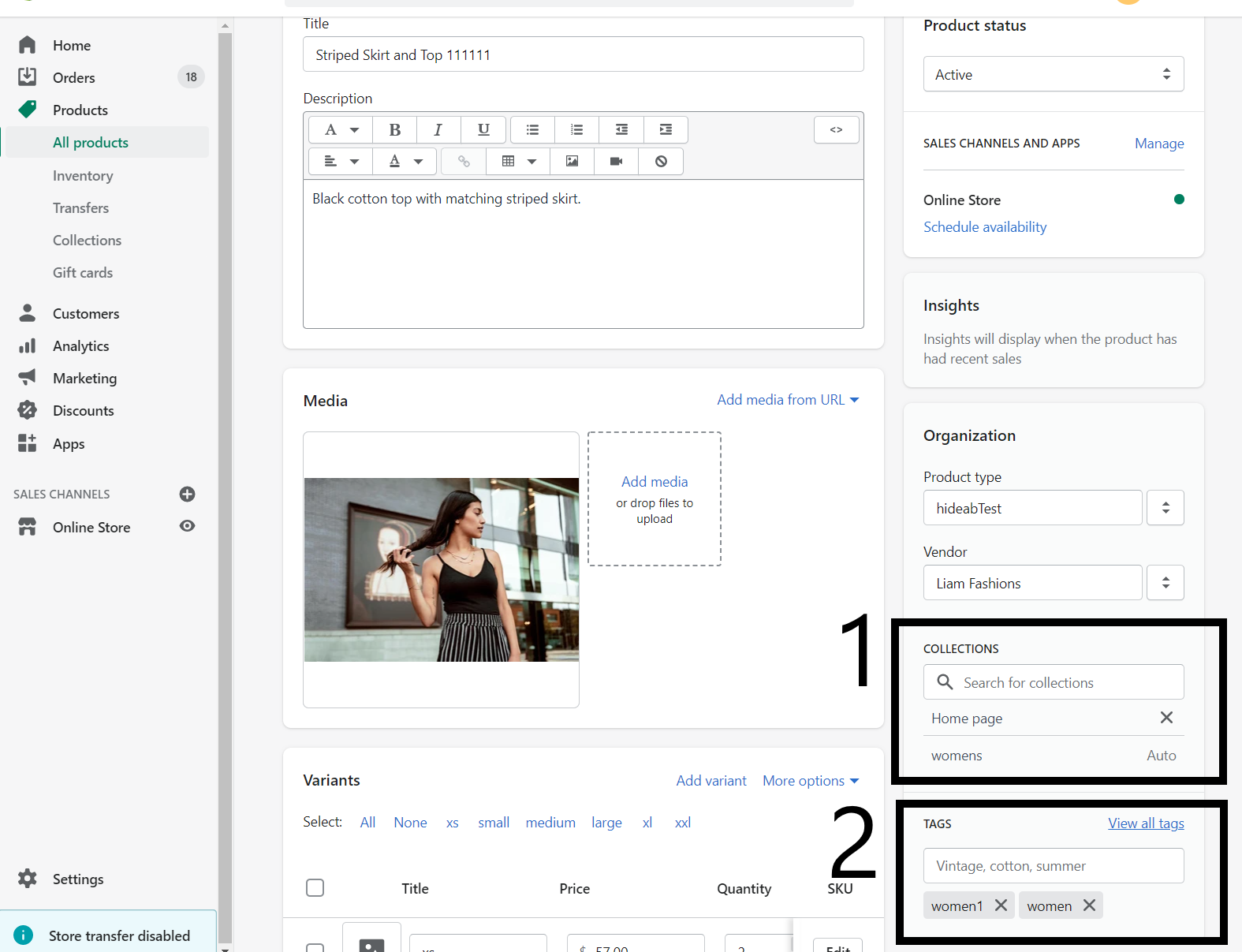Image resolution: width=1242 pixels, height=952 pixels.
Task: Check the select-all variants checkbox
Action: pos(315,888)
